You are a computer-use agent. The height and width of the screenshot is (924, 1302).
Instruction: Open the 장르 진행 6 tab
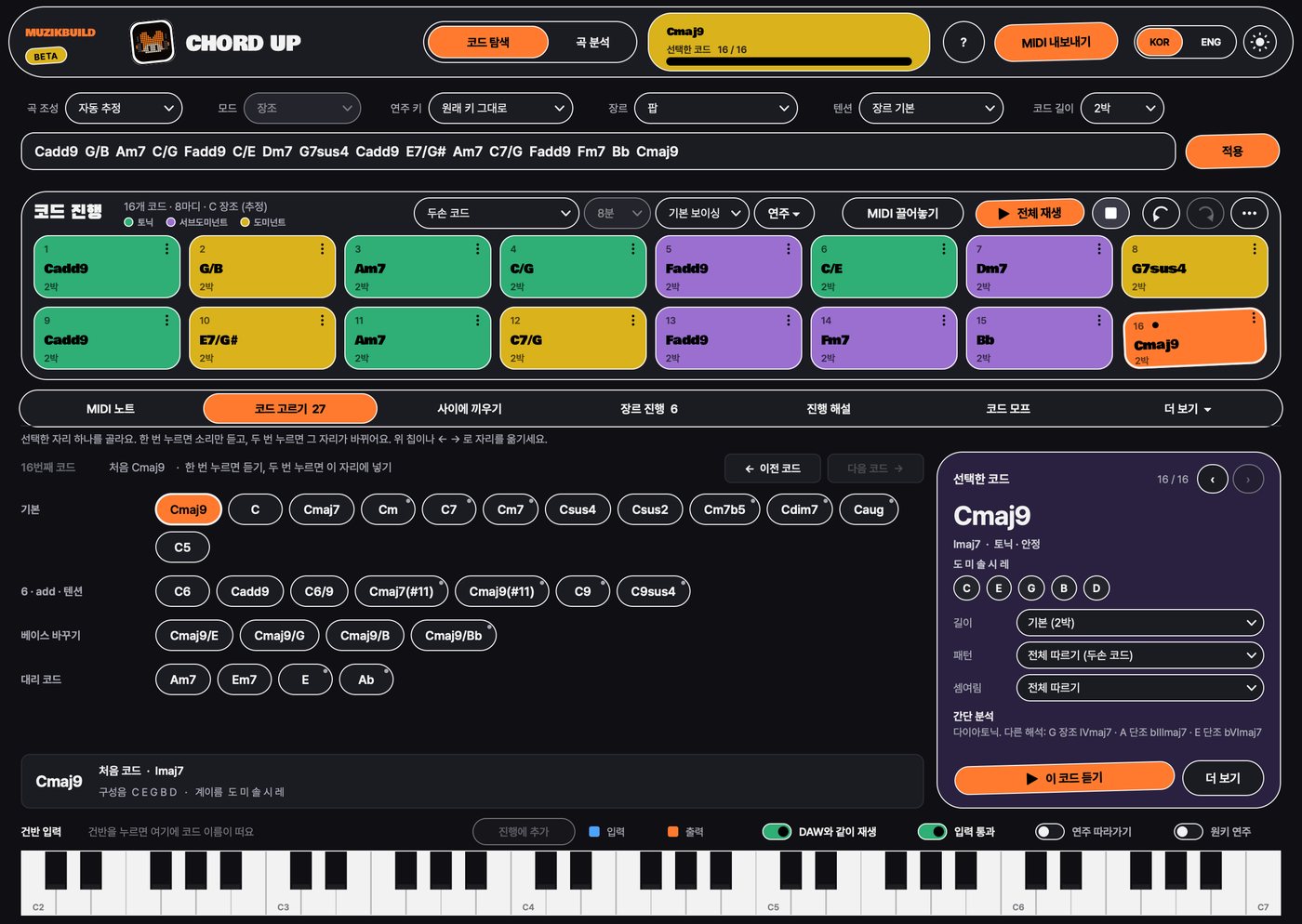(649, 408)
